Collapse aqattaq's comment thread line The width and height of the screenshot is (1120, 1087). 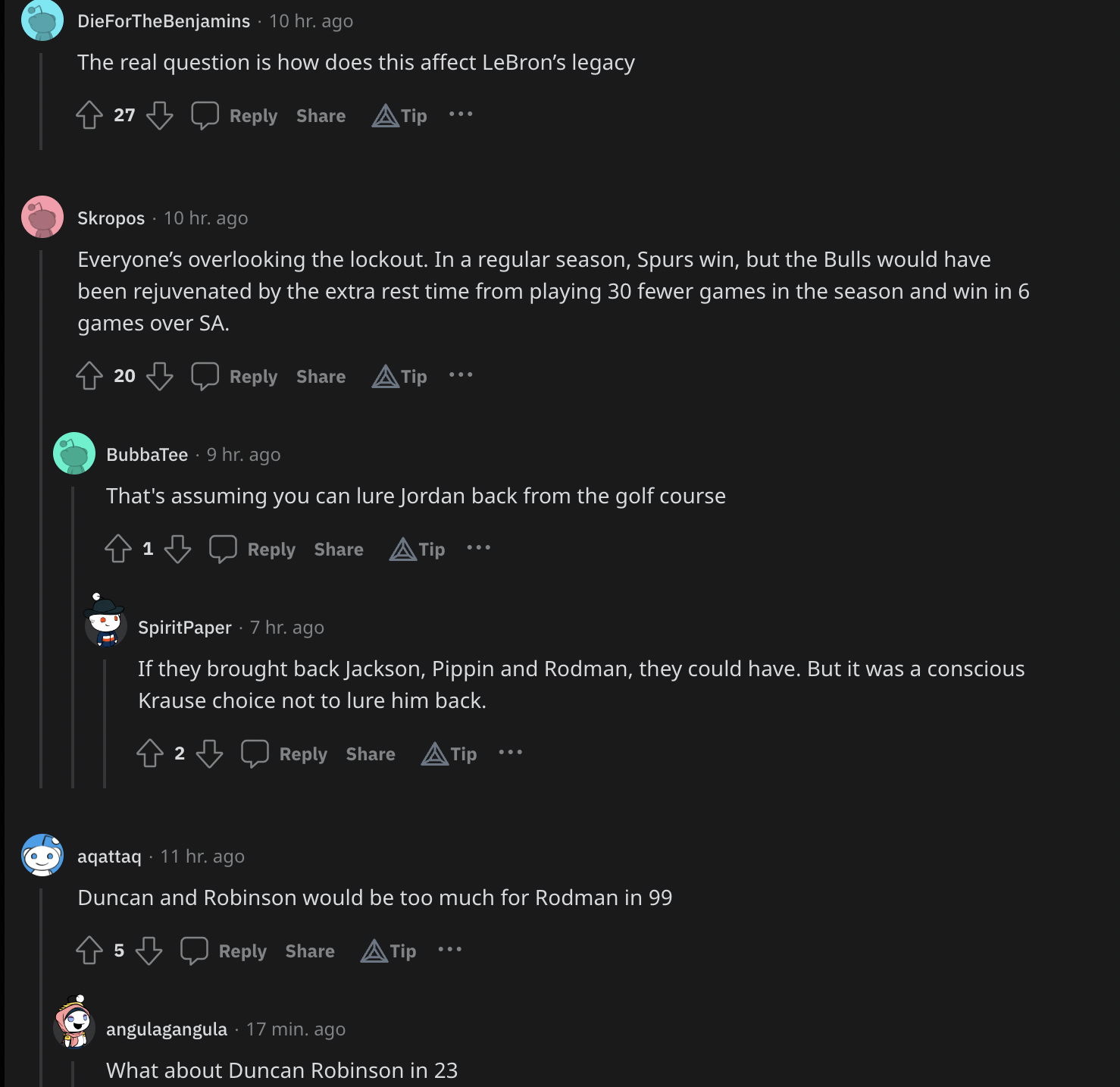coord(41,985)
